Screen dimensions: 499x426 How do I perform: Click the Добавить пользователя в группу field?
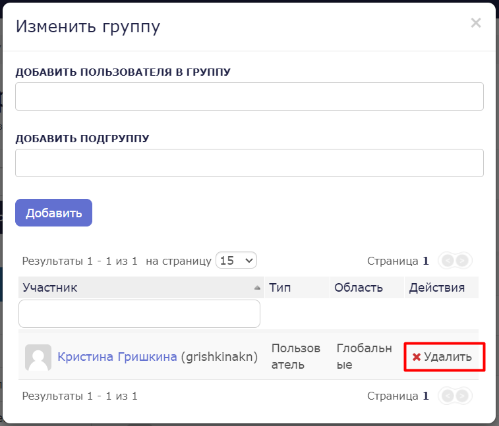click(249, 96)
